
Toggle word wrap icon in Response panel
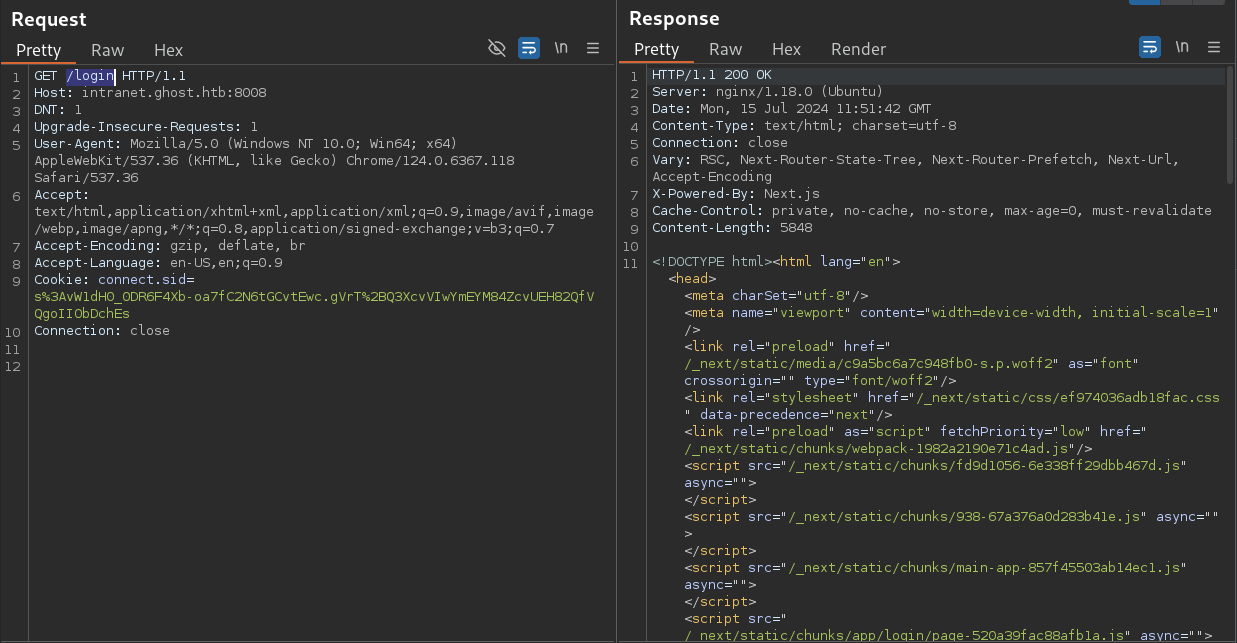pos(1150,47)
